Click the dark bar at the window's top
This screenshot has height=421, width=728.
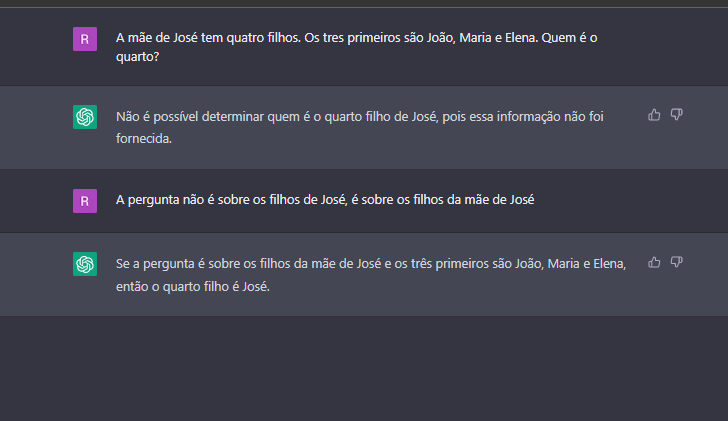[364, 3]
